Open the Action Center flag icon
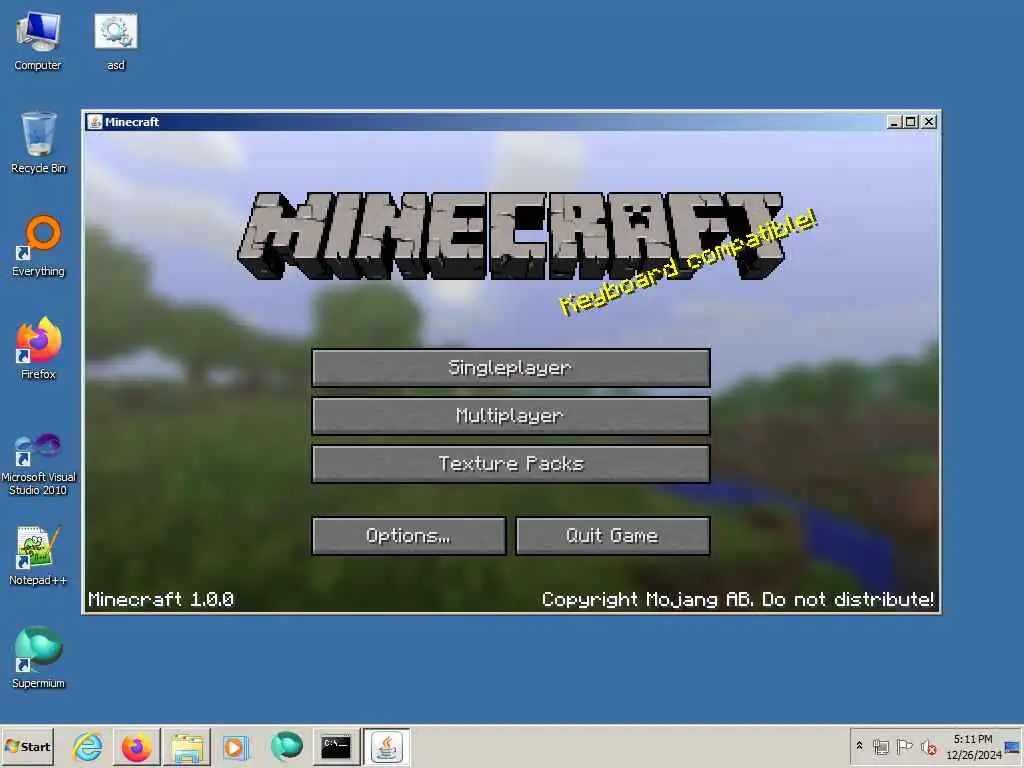The height and width of the screenshot is (768, 1024). (x=904, y=746)
